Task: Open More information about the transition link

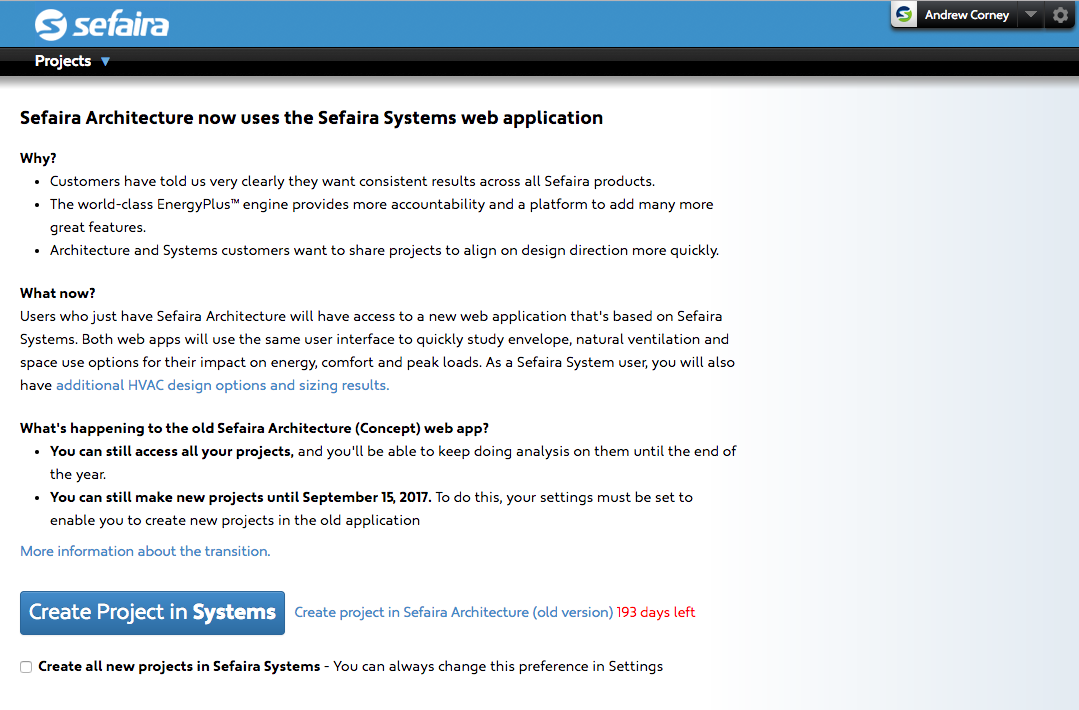Action: click(x=145, y=551)
